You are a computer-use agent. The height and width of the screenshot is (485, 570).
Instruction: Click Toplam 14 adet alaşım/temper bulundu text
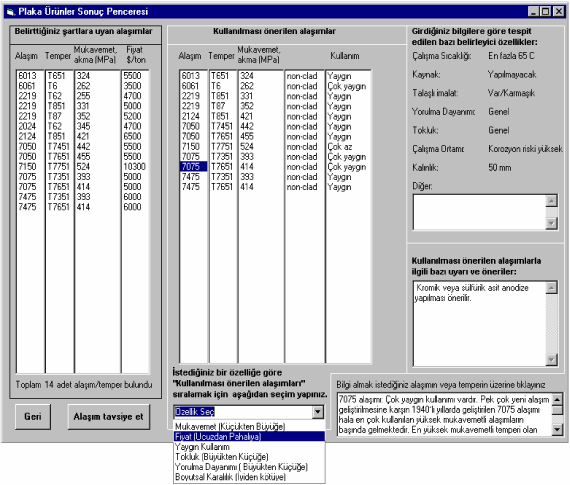click(84, 385)
